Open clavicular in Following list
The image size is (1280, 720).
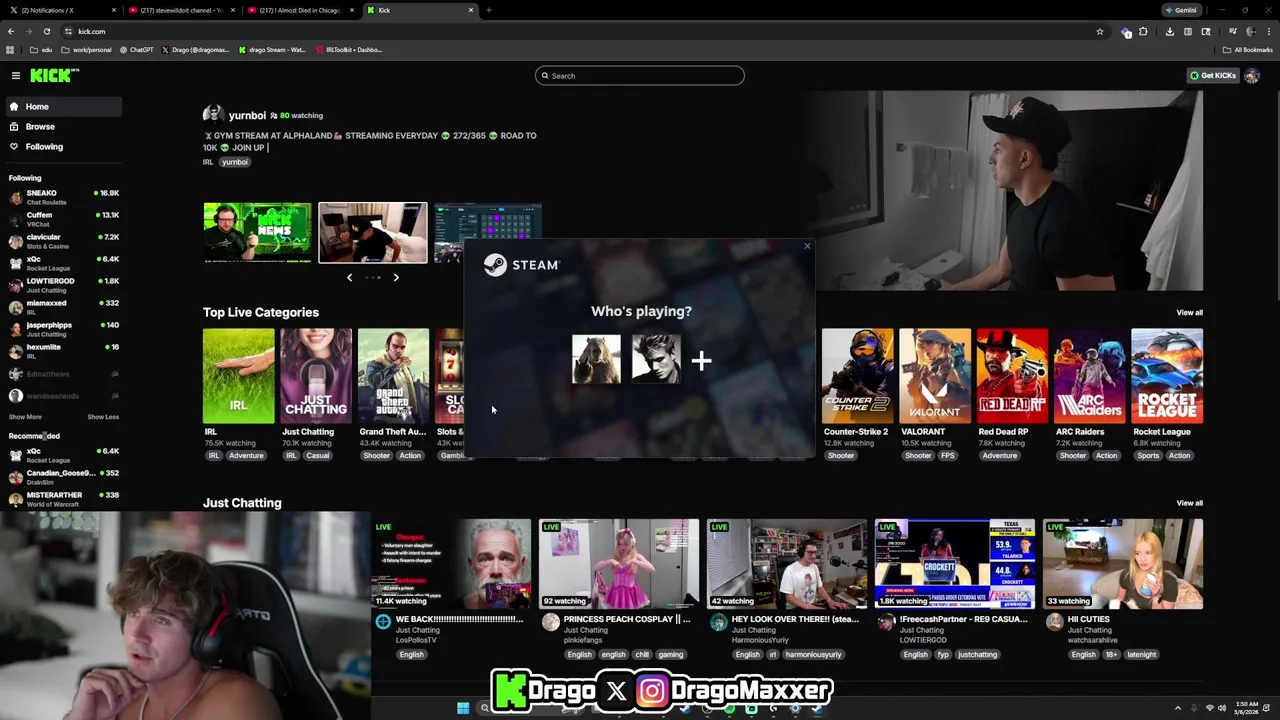62,241
